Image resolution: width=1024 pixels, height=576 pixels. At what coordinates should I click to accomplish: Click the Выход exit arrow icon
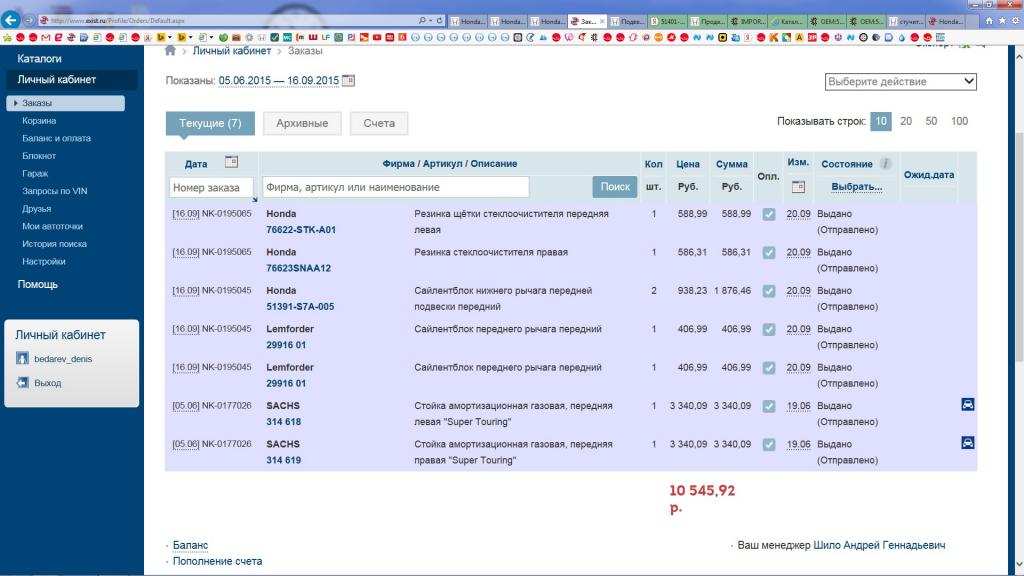22,383
